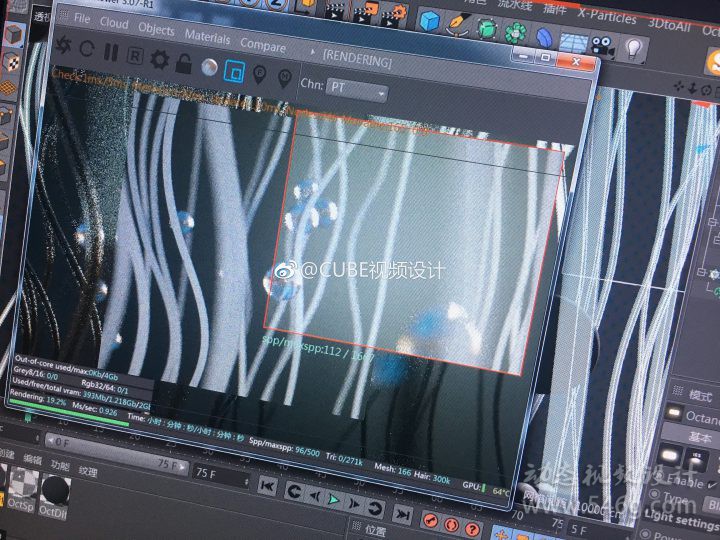This screenshot has width=720, height=540.
Task: Click the green subdivision generator icon
Action: [486, 28]
